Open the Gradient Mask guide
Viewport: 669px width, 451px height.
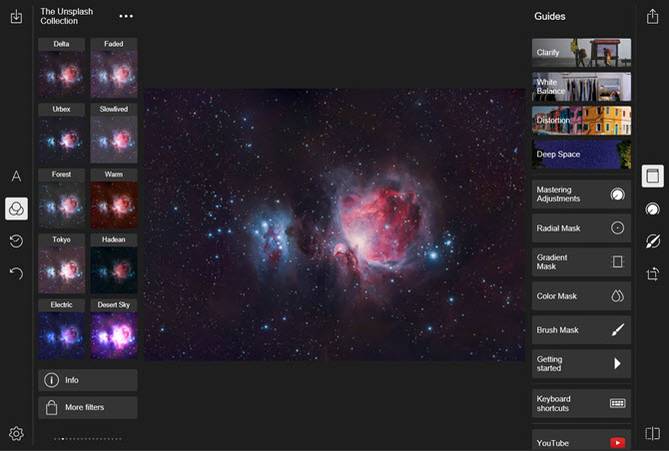point(581,262)
